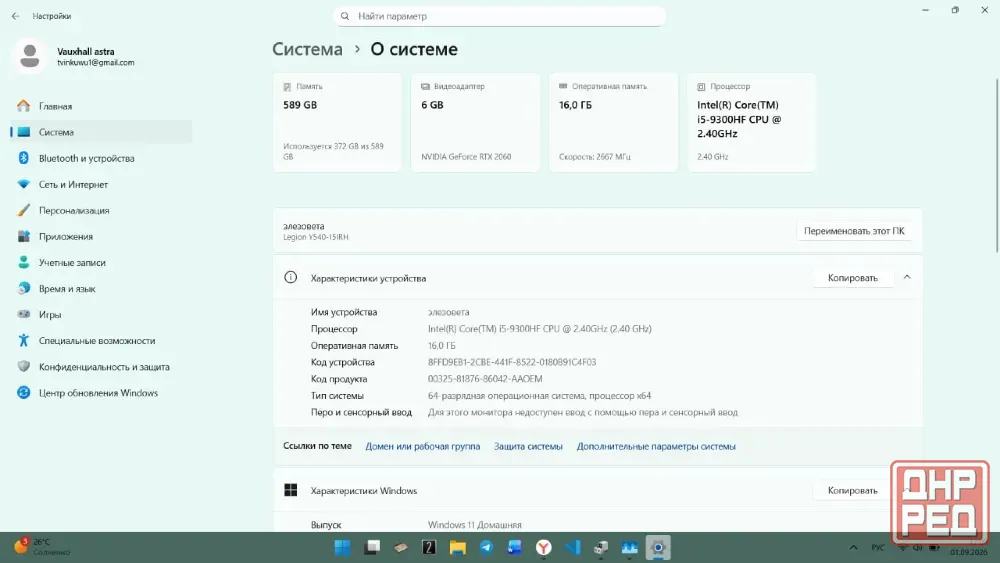Open Word from the taskbar

[x=515, y=548]
